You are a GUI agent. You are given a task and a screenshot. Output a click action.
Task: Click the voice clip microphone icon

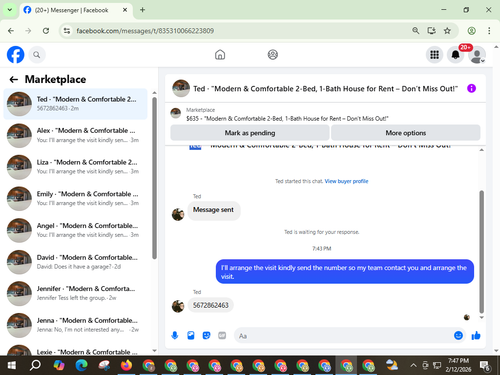point(175,335)
